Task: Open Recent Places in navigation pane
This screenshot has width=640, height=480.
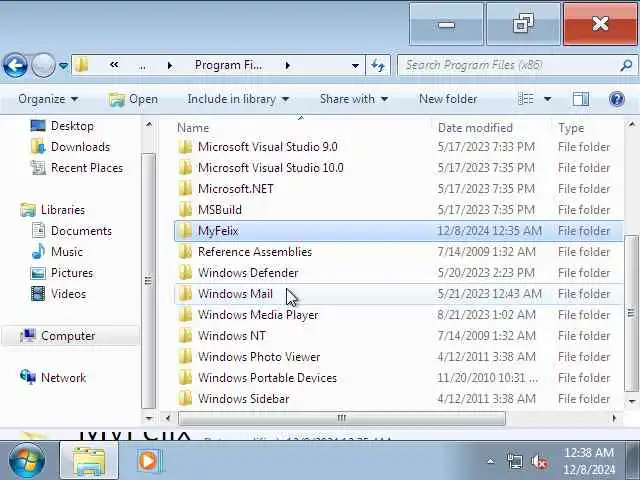Action: pos(77,168)
